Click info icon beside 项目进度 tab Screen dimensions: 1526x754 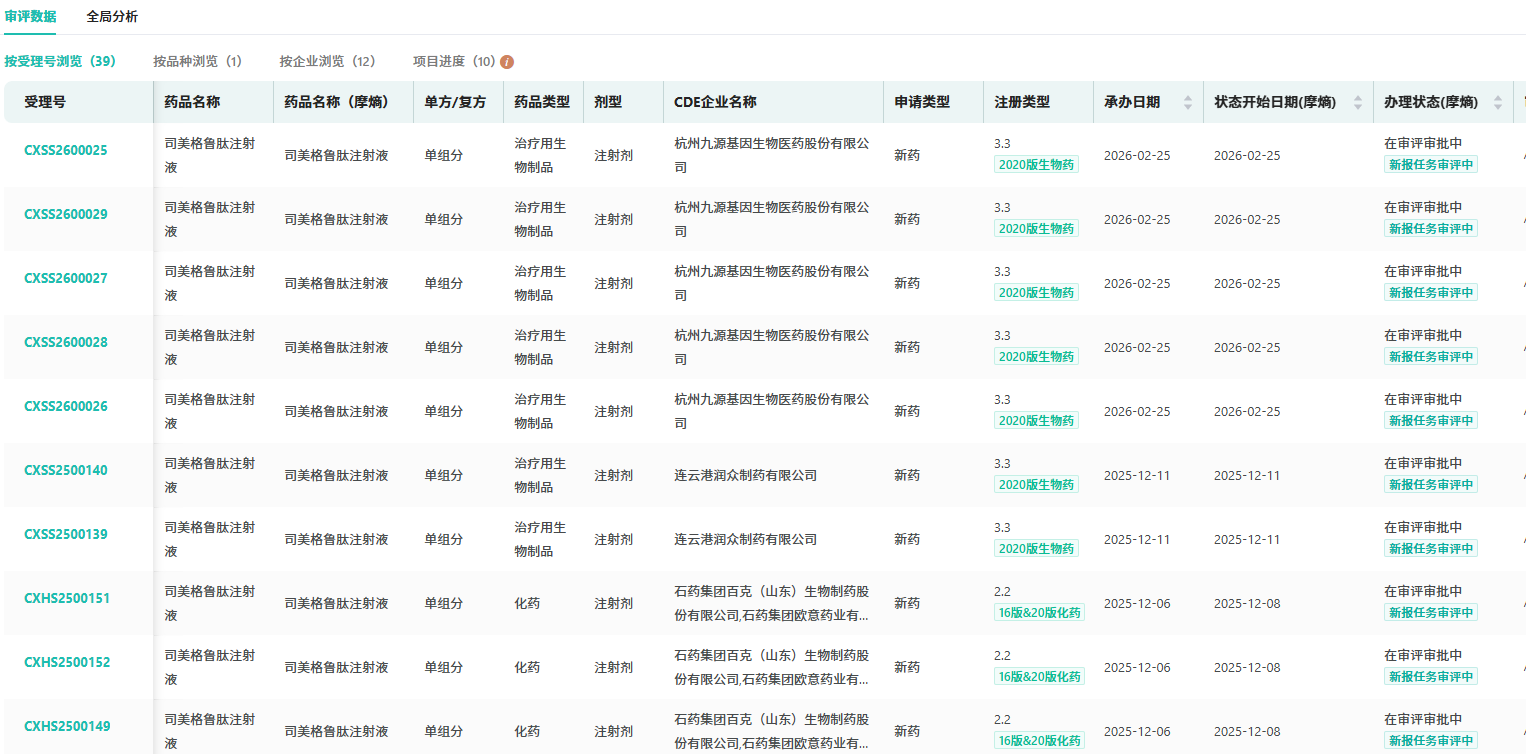point(507,62)
